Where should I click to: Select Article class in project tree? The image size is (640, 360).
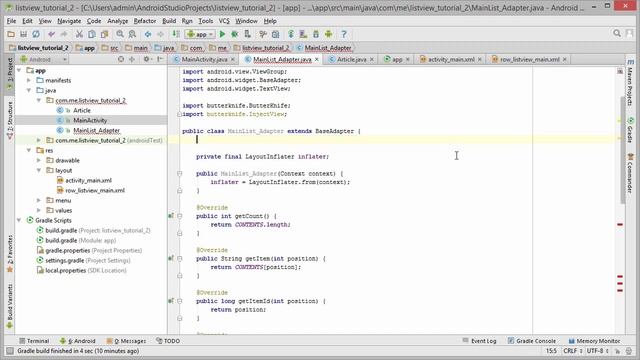(82, 110)
